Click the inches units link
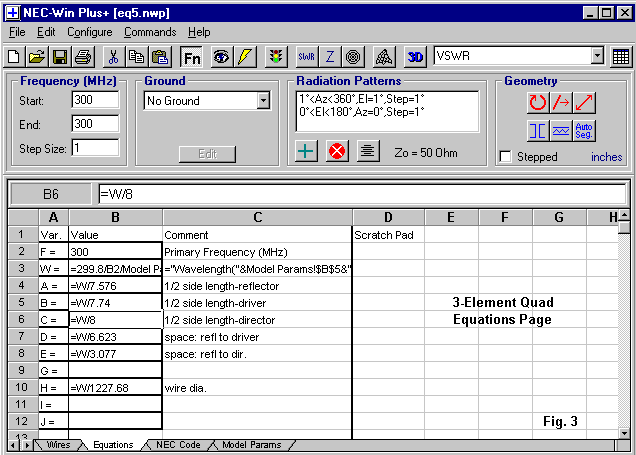 click(x=606, y=157)
